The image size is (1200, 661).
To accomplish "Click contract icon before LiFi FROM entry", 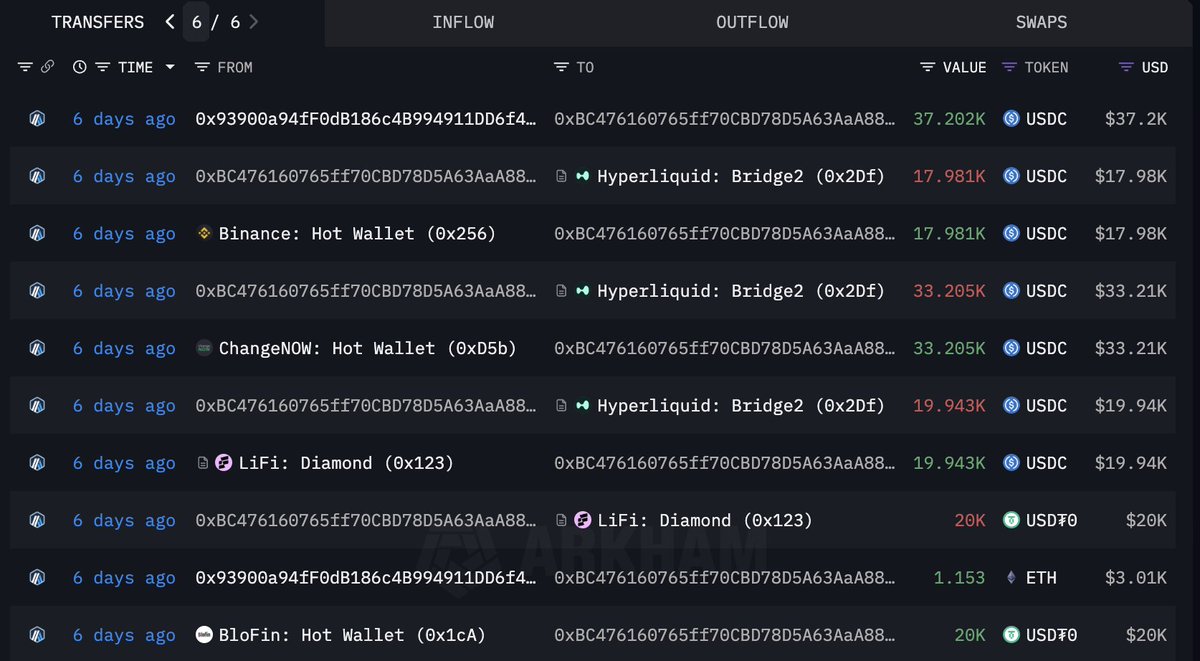I will coord(203,463).
